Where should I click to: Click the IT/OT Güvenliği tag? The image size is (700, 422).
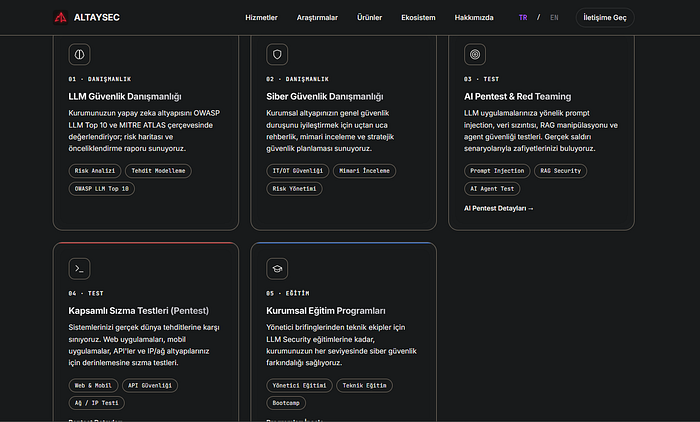tap(297, 171)
